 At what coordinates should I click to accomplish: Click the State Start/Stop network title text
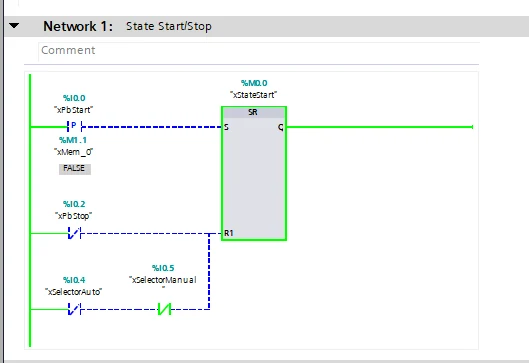(x=169, y=26)
